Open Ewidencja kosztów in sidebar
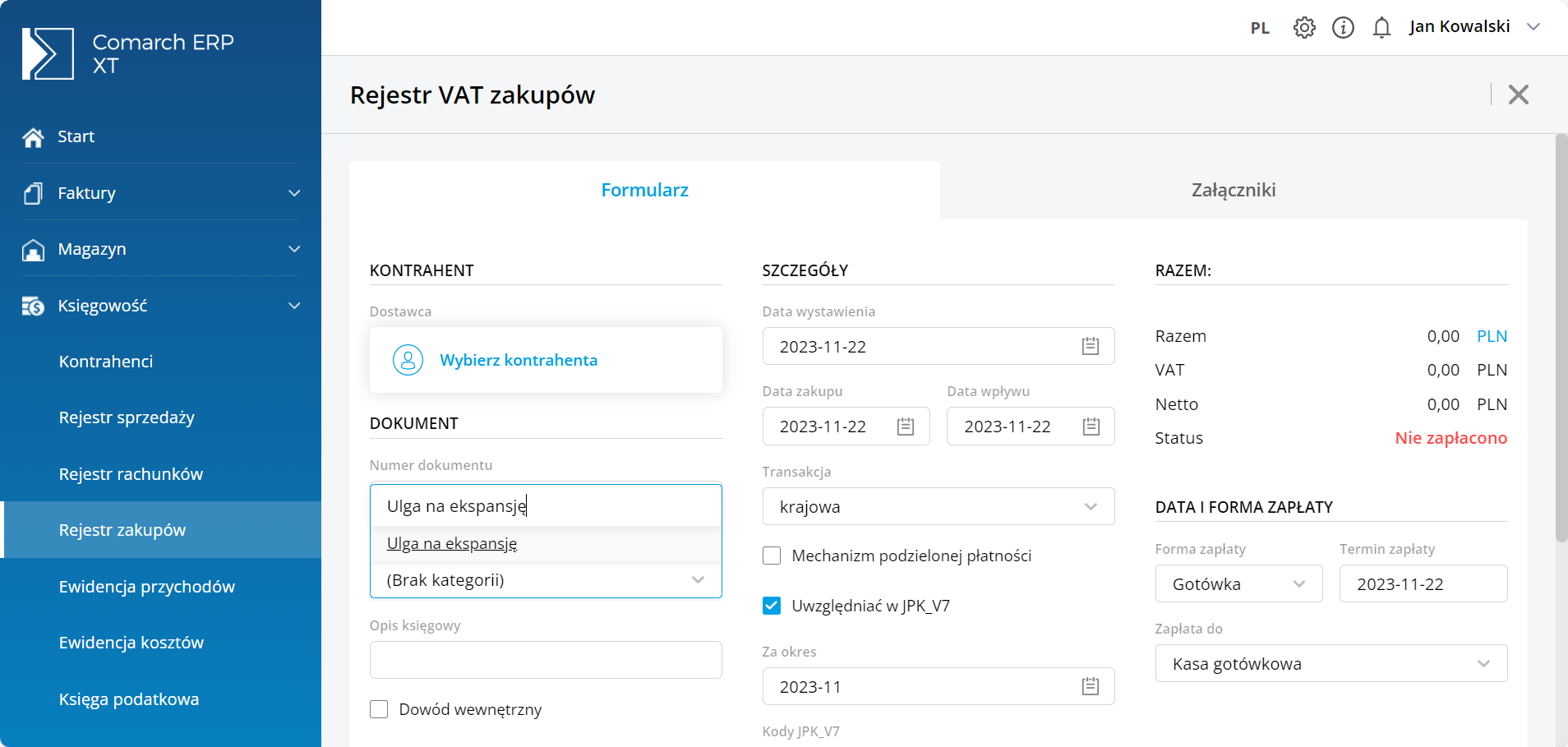Screen dimensions: 1568x747 coord(131,643)
